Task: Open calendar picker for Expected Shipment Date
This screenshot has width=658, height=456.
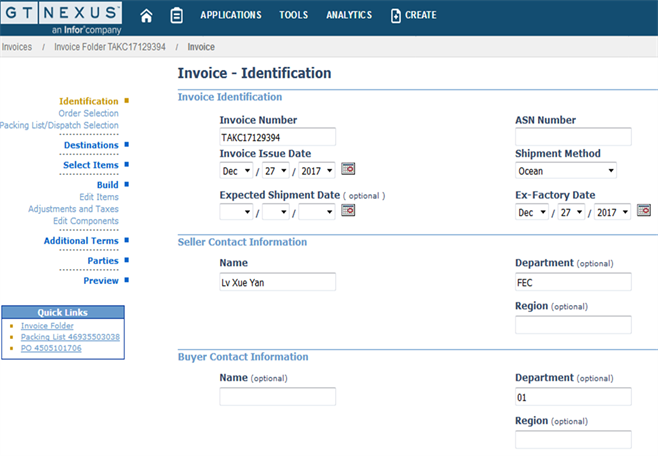Action: (x=348, y=211)
